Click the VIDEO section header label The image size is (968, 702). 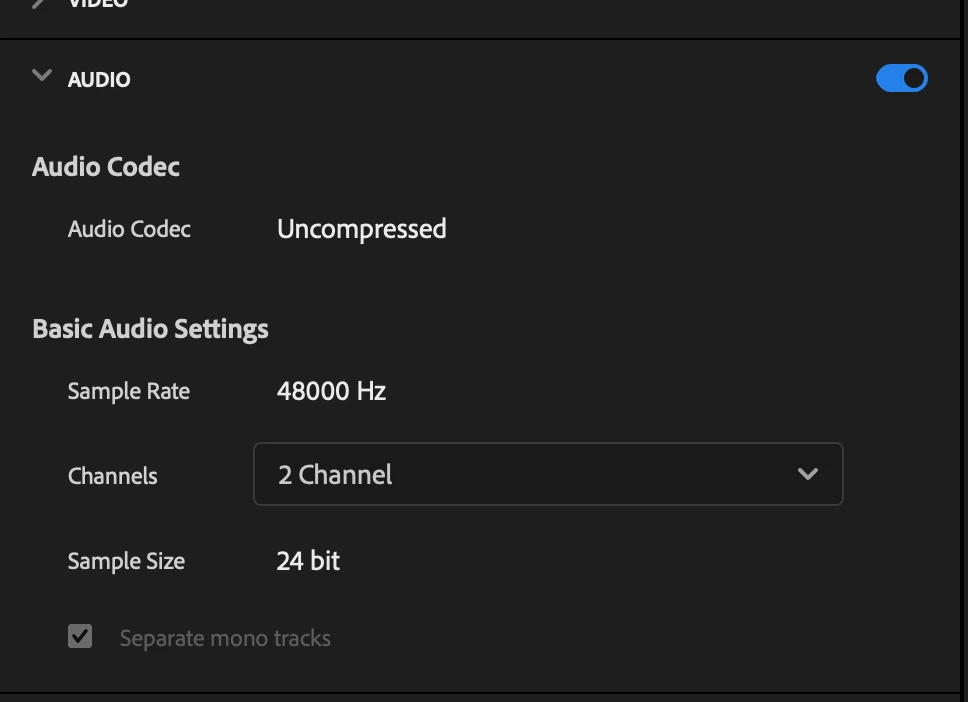[99, 4]
